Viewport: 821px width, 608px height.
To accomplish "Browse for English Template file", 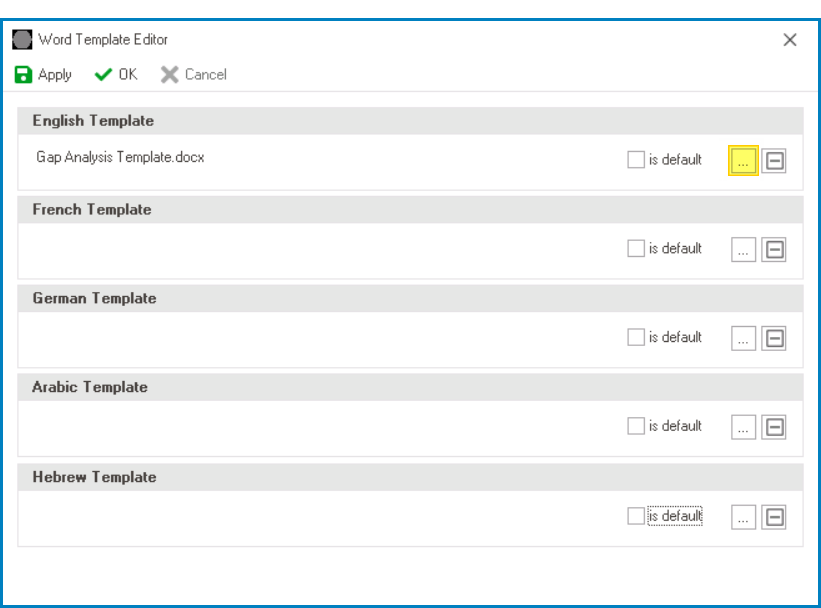I will click(x=742, y=159).
